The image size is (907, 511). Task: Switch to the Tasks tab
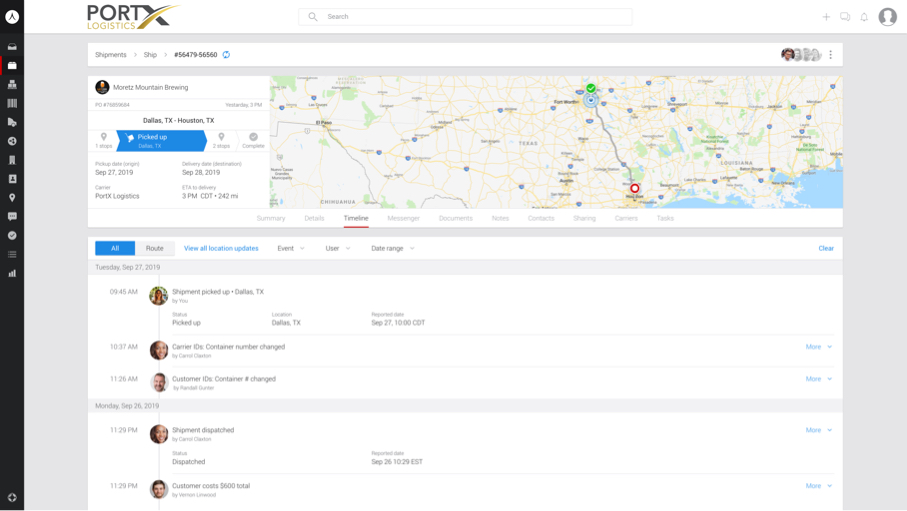click(x=665, y=218)
